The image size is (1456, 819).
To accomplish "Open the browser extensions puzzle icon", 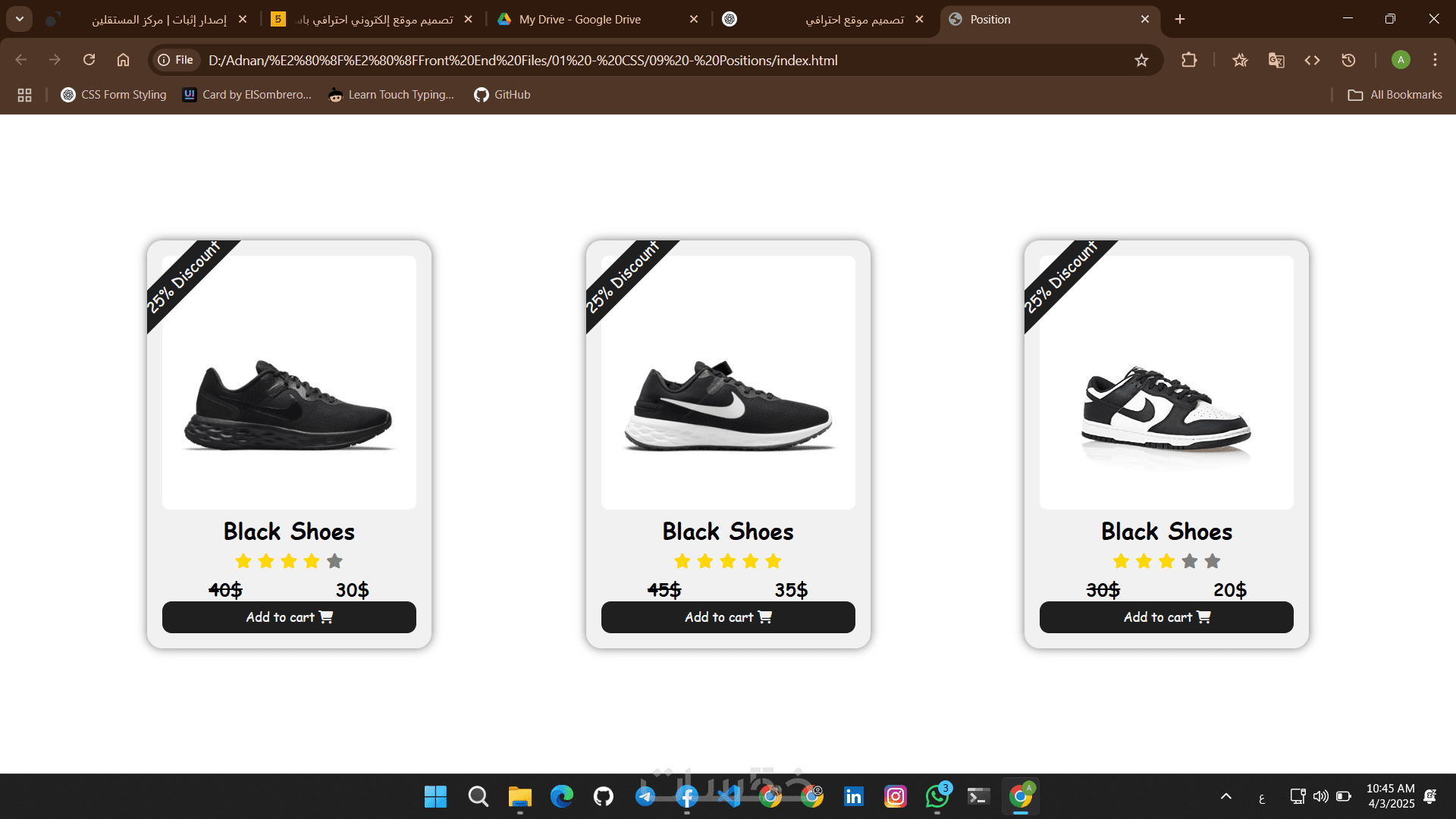I will tap(1189, 60).
